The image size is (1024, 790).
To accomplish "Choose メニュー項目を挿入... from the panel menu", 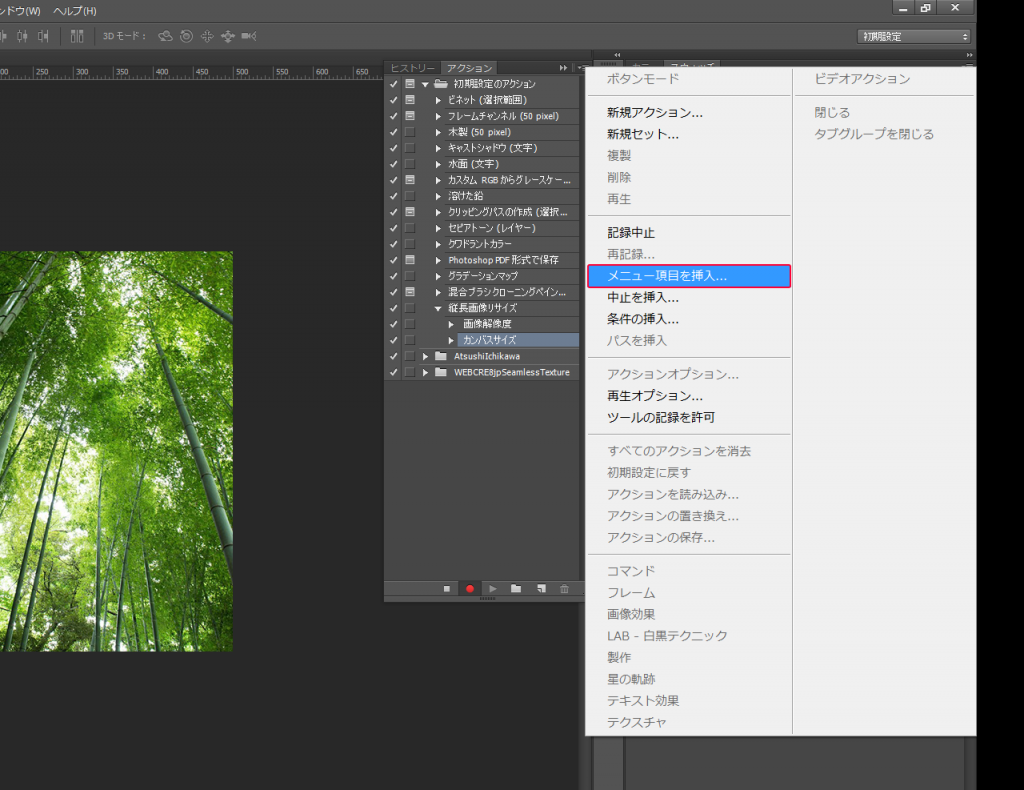I will 689,276.
